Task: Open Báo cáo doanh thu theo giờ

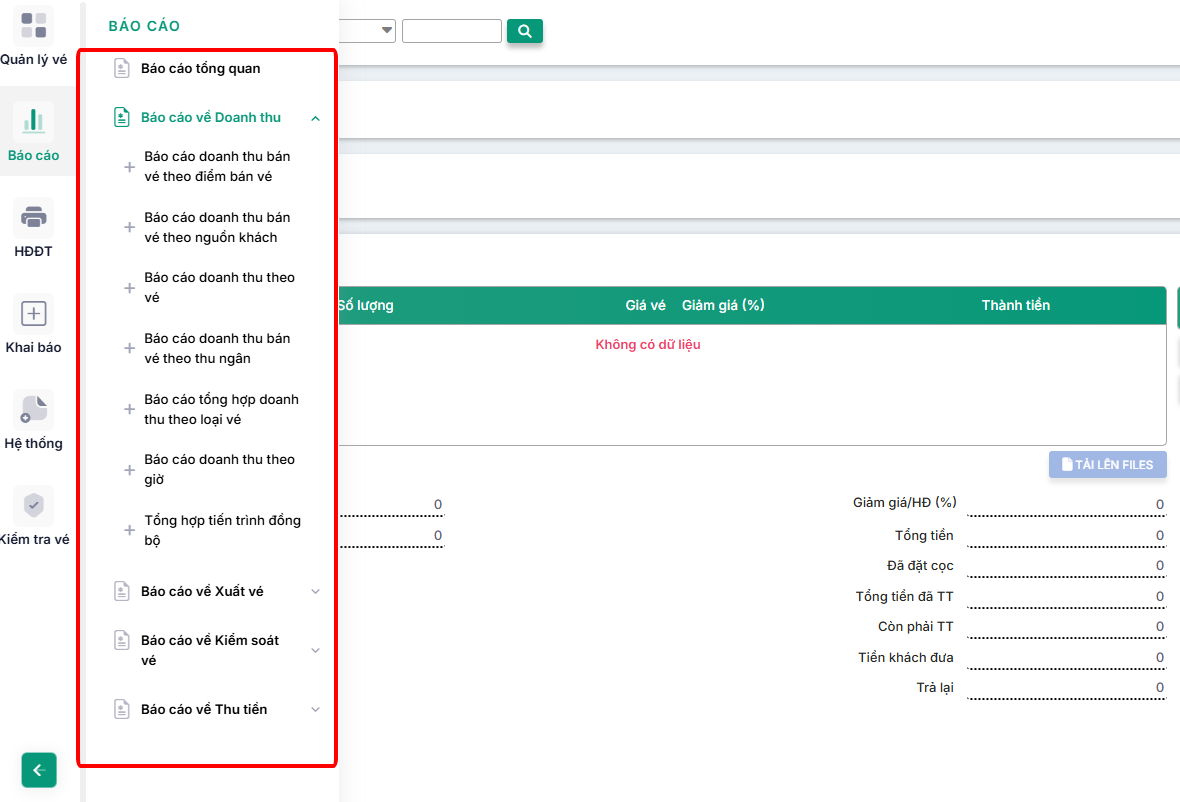Action: [x=219, y=470]
